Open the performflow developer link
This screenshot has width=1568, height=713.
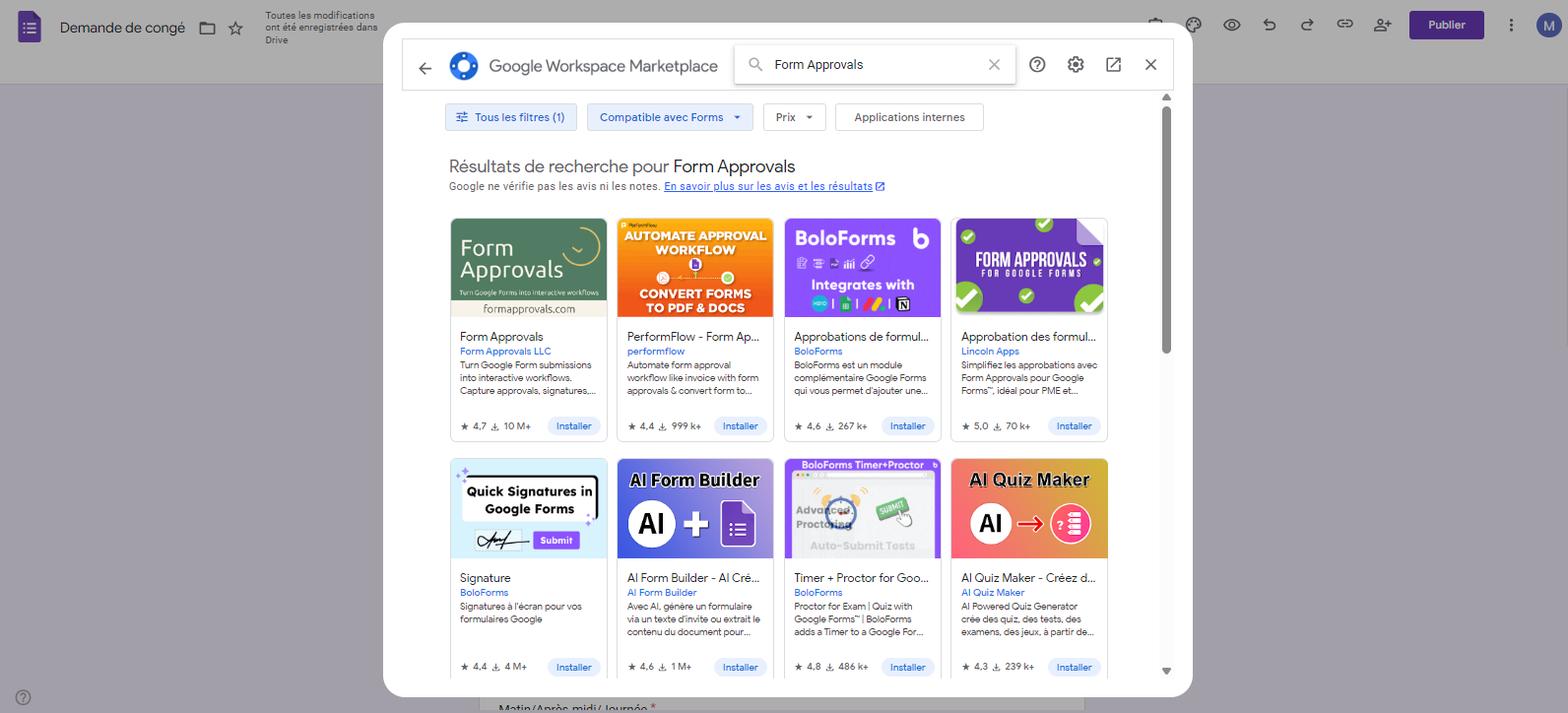656,352
